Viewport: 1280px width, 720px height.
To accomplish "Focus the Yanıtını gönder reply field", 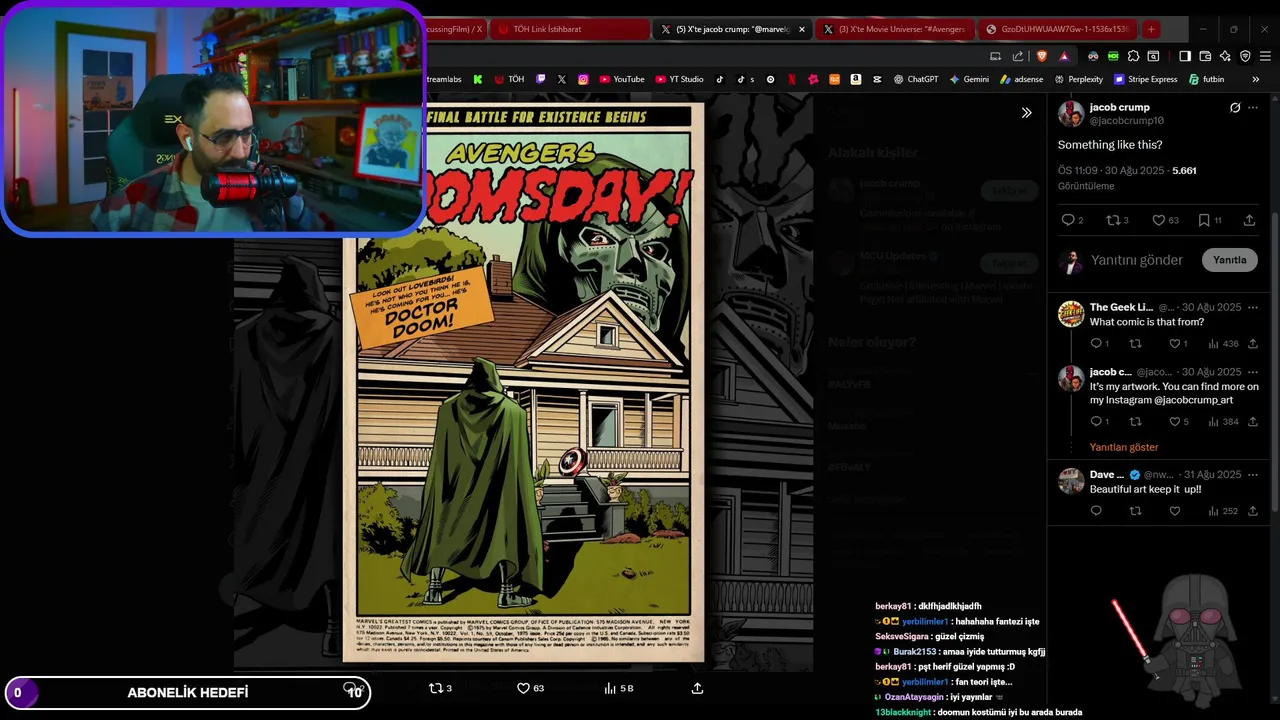I will 1137,260.
